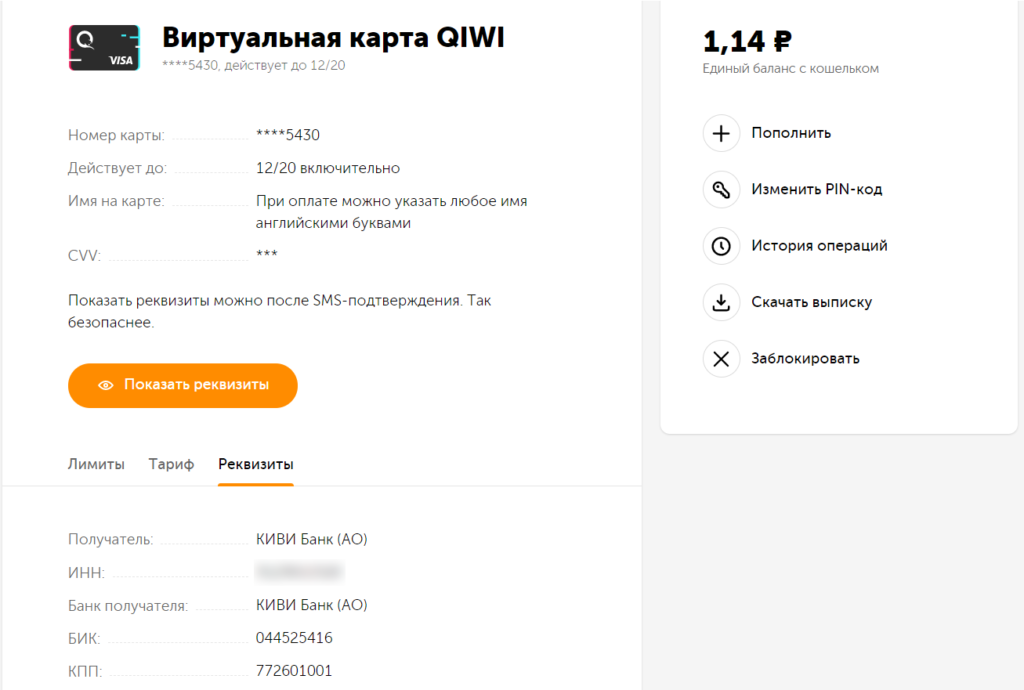Image resolution: width=1024 pixels, height=690 pixels.
Task: Click the Банк получателя label
Action: 128,606
